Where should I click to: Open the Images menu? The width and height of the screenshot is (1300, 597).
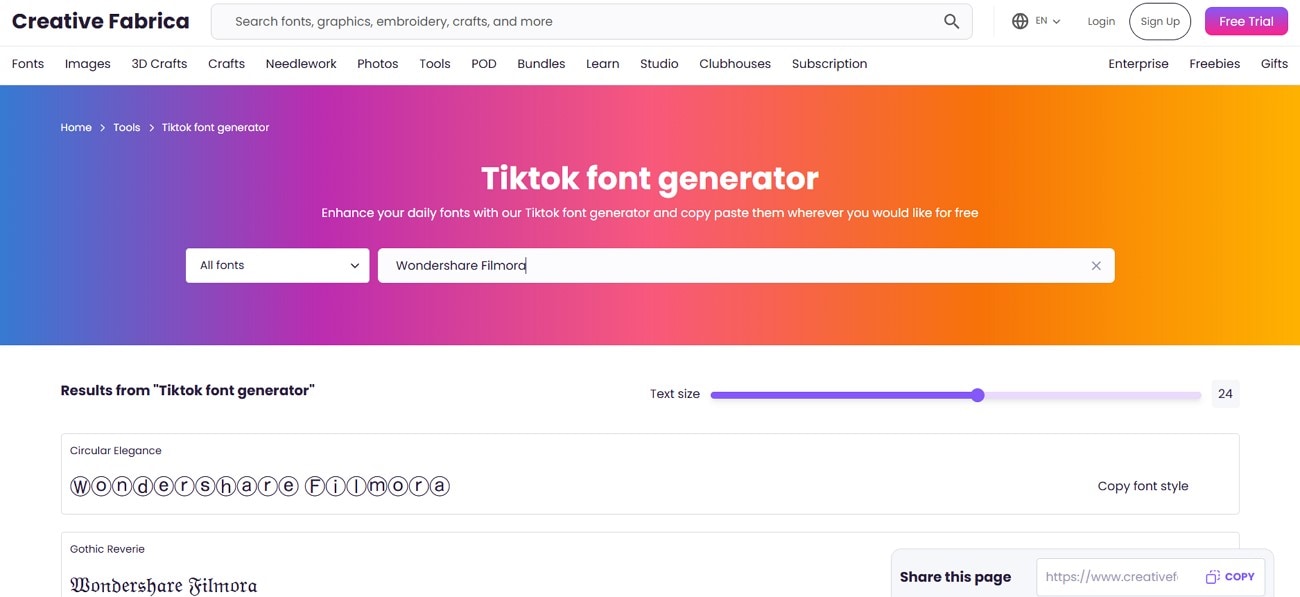pos(88,64)
